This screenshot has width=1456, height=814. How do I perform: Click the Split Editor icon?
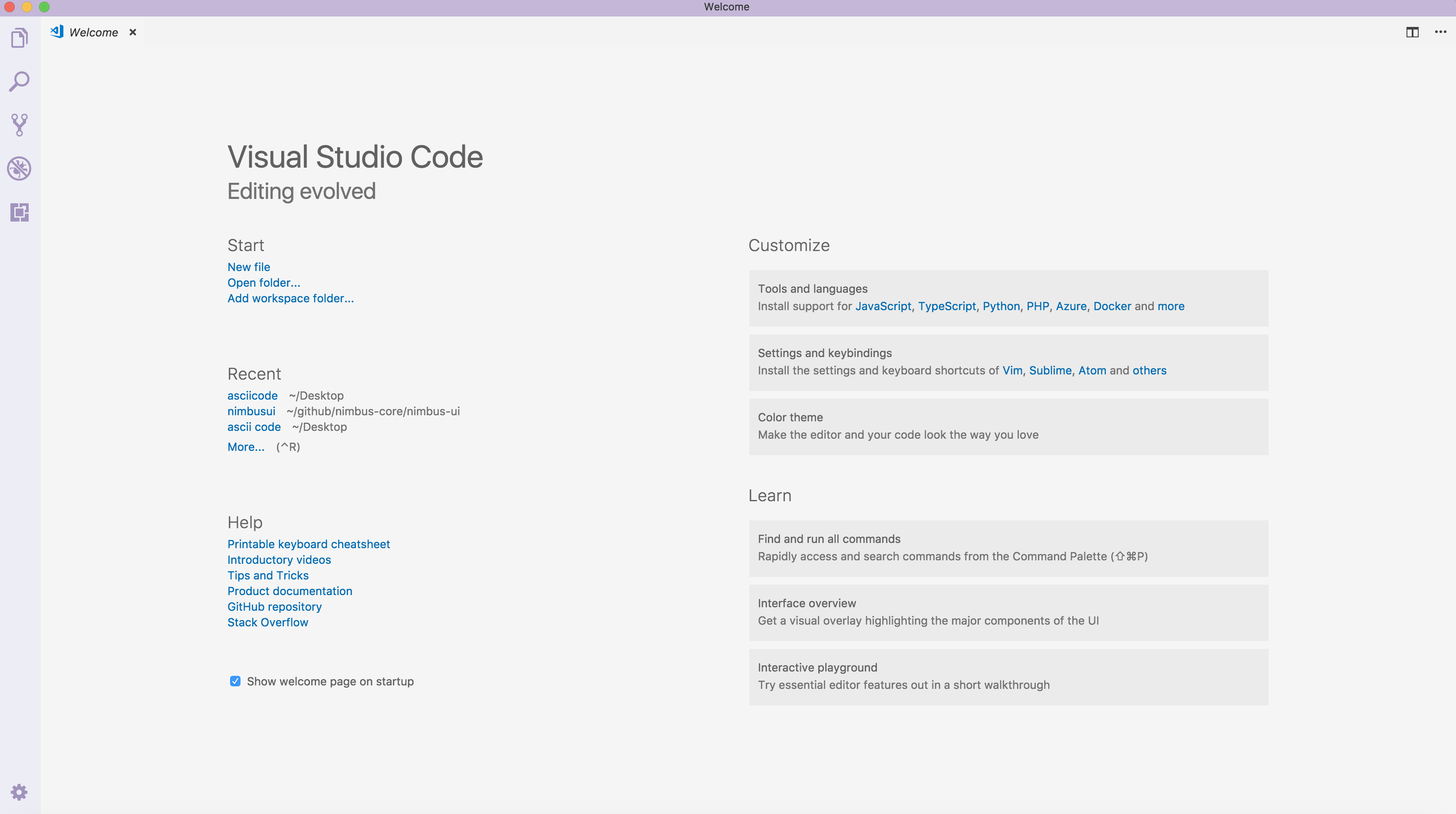pyautogui.click(x=1412, y=32)
